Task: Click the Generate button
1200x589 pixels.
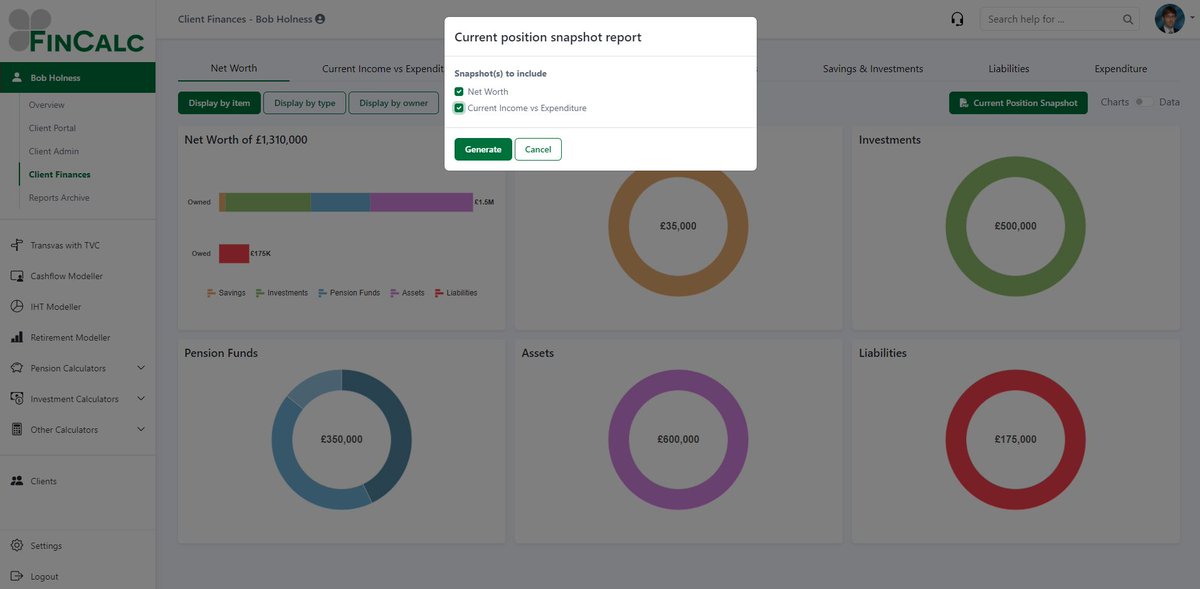Action: [483, 148]
